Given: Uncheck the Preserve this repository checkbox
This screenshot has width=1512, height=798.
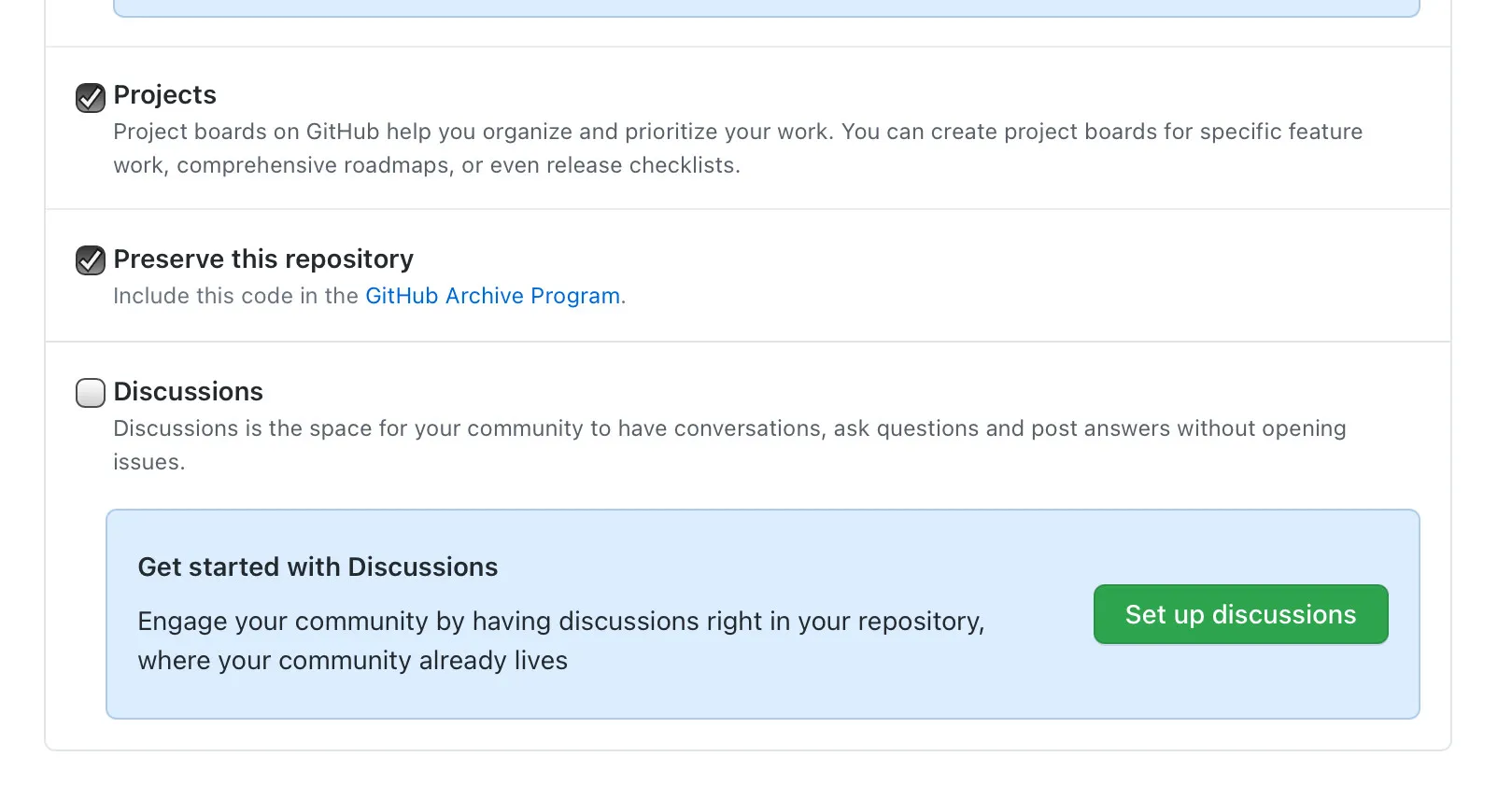Looking at the screenshot, I should coord(91,260).
